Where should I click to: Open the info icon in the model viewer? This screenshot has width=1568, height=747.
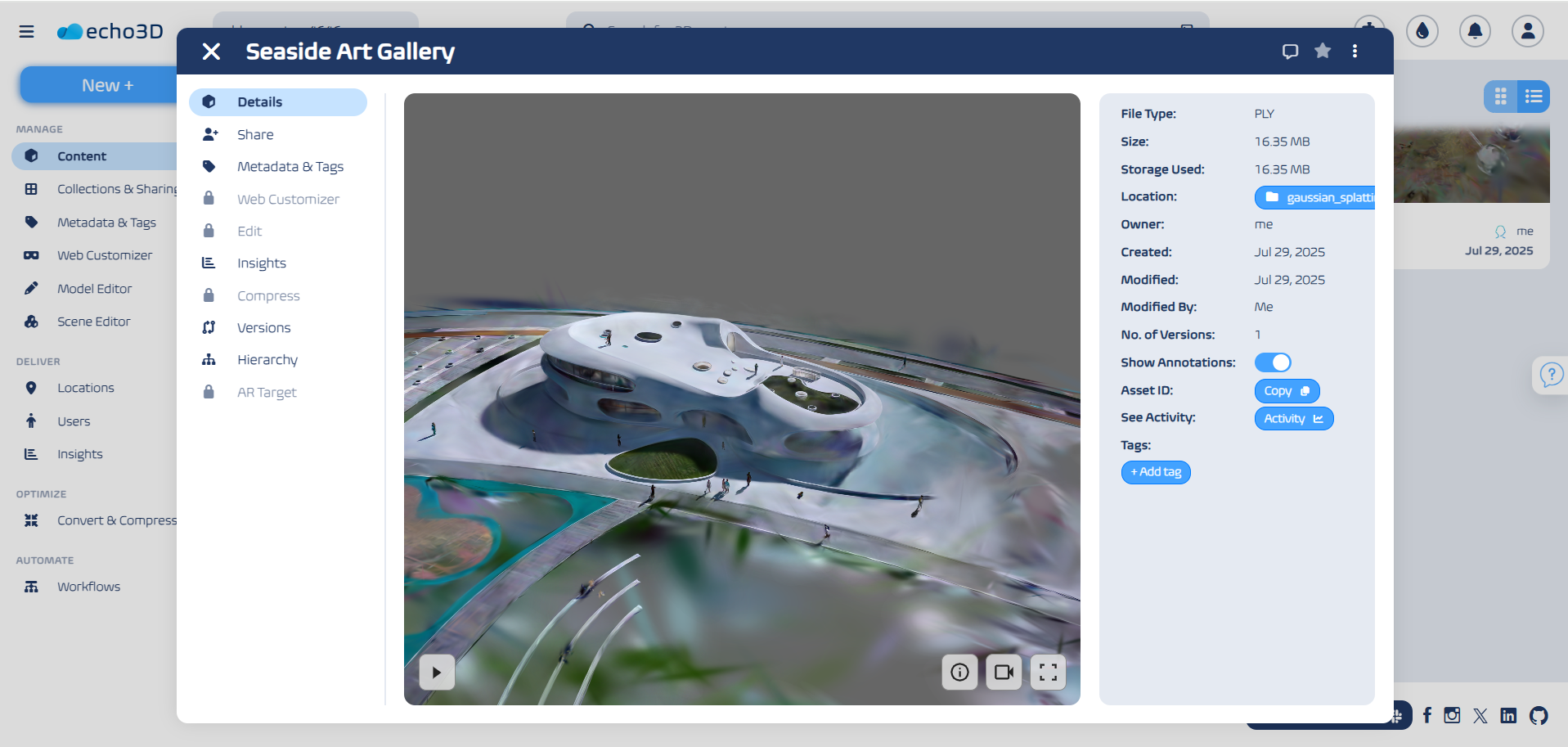(x=959, y=672)
